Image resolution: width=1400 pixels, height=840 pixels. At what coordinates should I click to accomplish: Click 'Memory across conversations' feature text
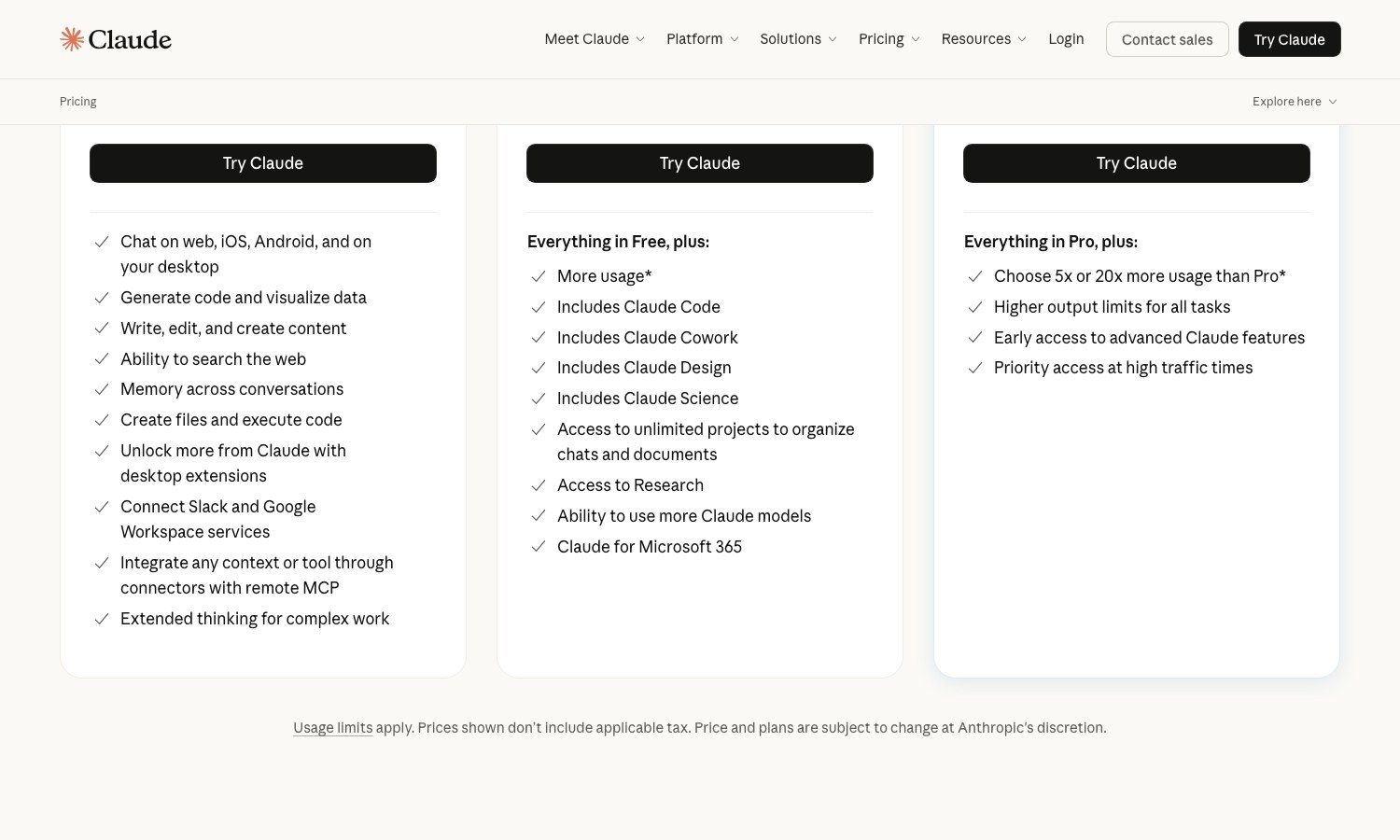tap(231, 389)
